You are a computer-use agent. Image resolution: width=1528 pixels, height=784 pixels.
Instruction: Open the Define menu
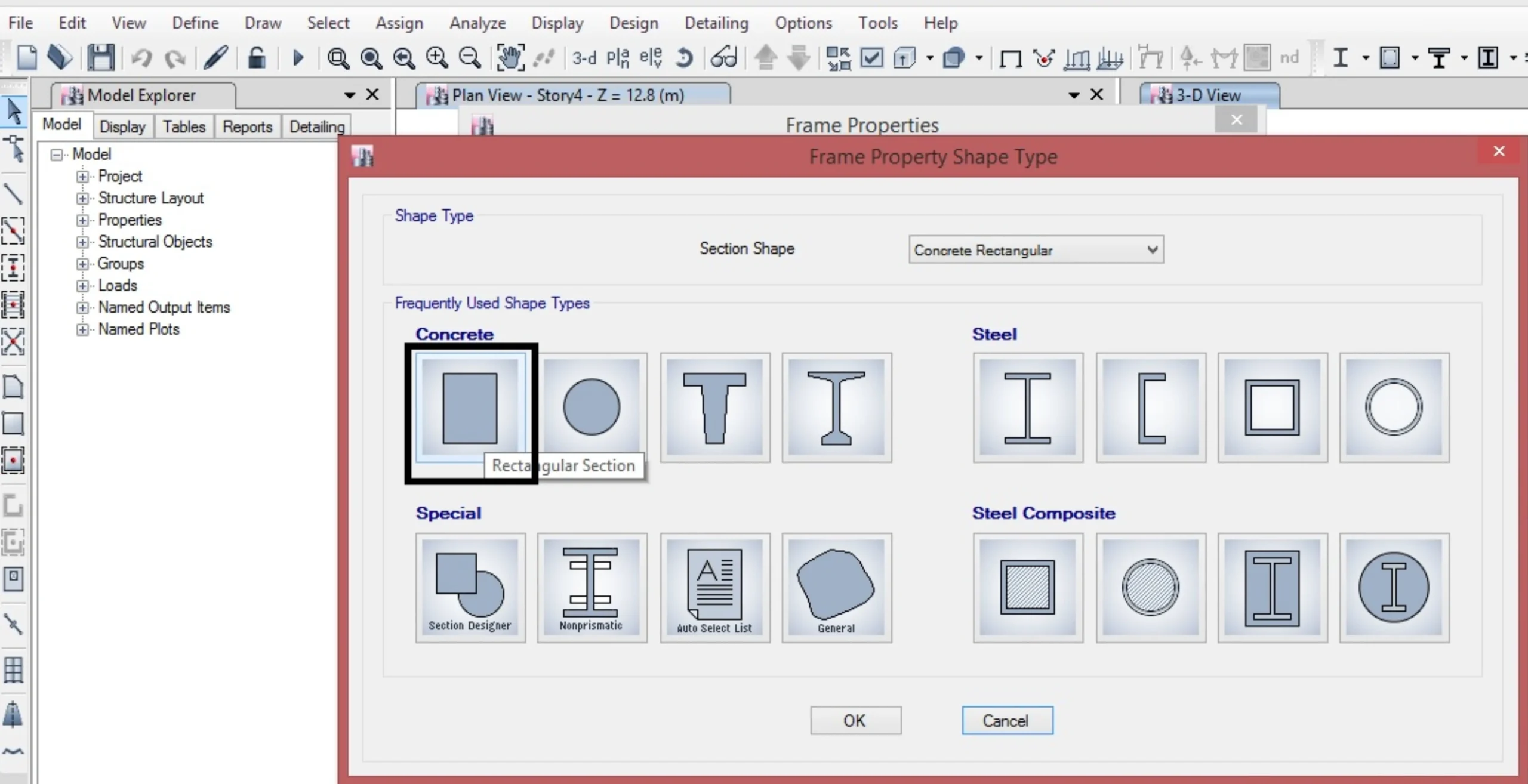click(x=195, y=23)
